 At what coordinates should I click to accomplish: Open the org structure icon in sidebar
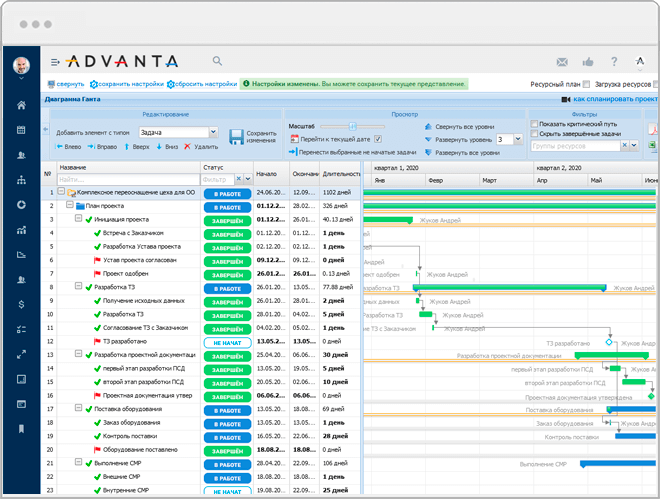[x=21, y=180]
